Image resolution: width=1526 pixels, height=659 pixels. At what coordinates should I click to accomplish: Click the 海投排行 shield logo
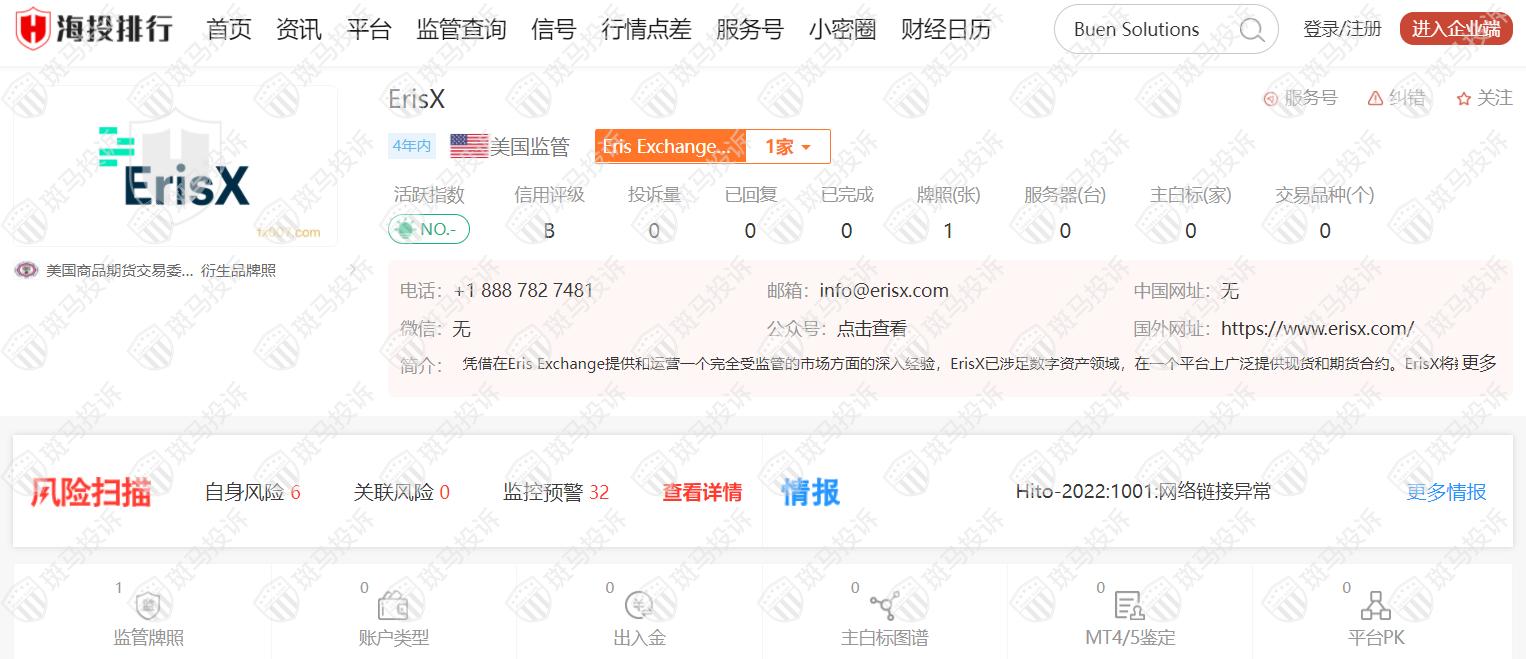33,29
